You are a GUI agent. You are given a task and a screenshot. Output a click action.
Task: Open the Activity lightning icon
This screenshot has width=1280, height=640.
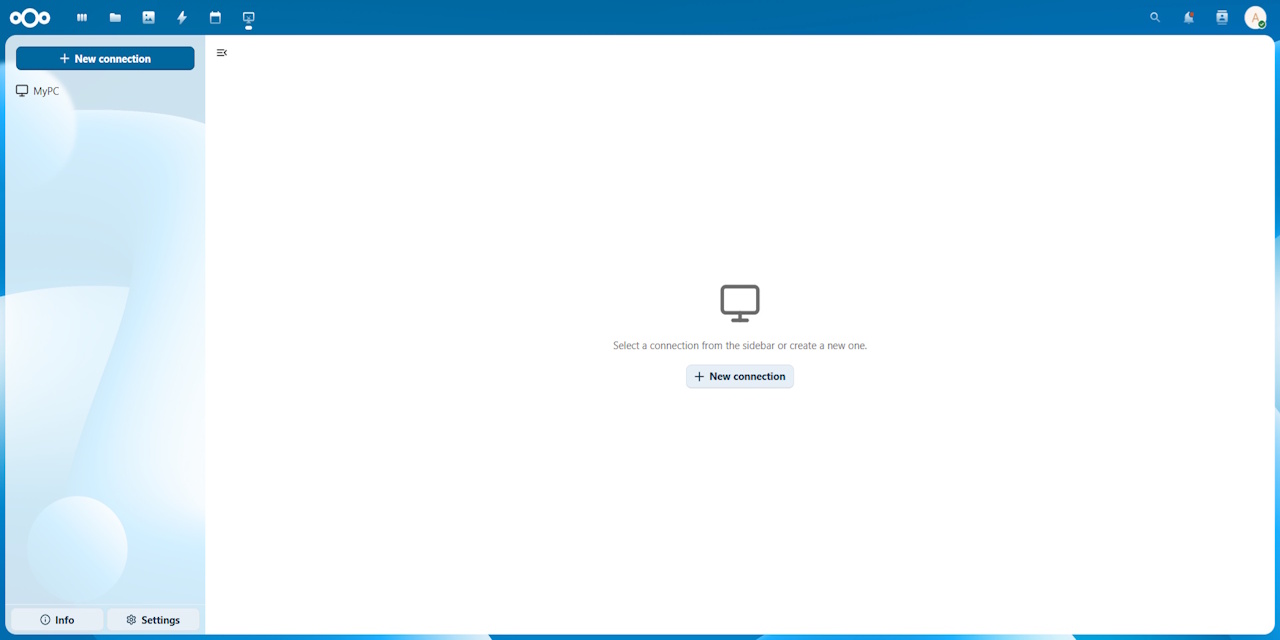click(x=182, y=18)
